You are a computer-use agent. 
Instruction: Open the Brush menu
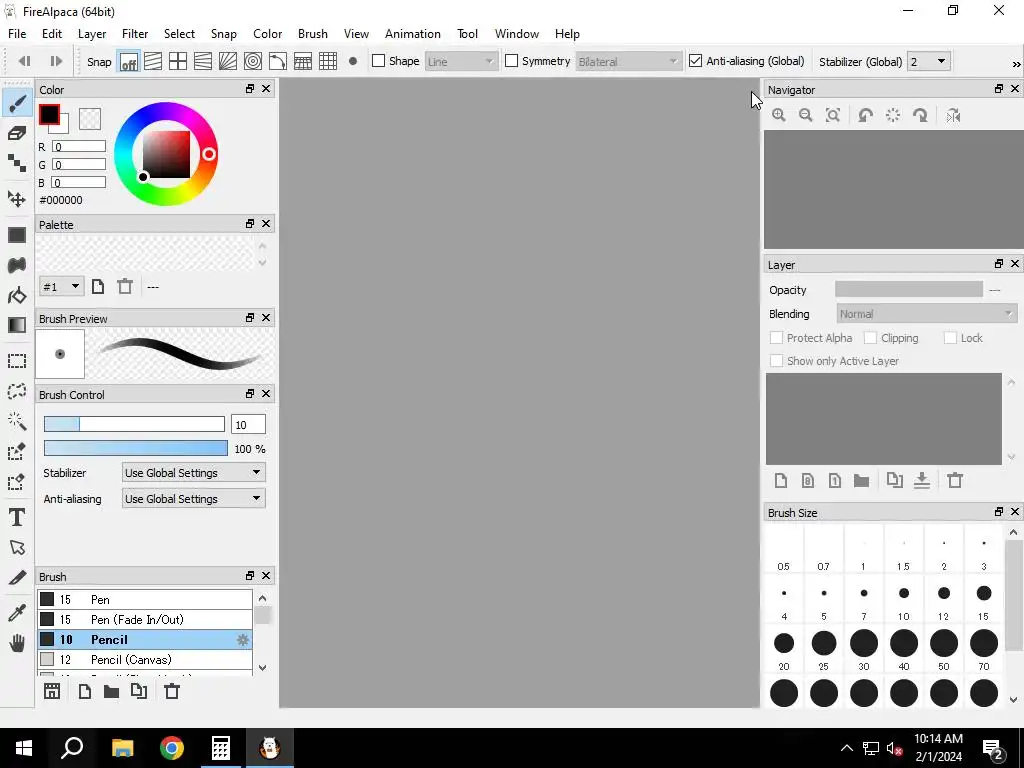[313, 34]
